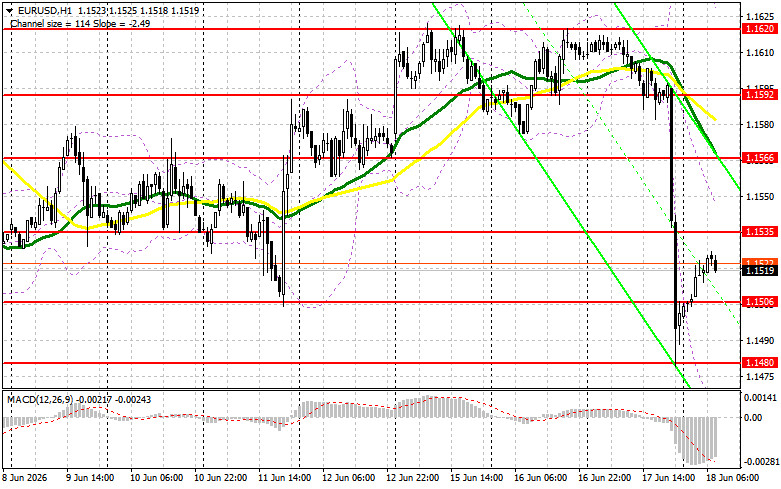Select the 1.1535 red price level label
This screenshot has width=781, height=489.
[x=759, y=232]
